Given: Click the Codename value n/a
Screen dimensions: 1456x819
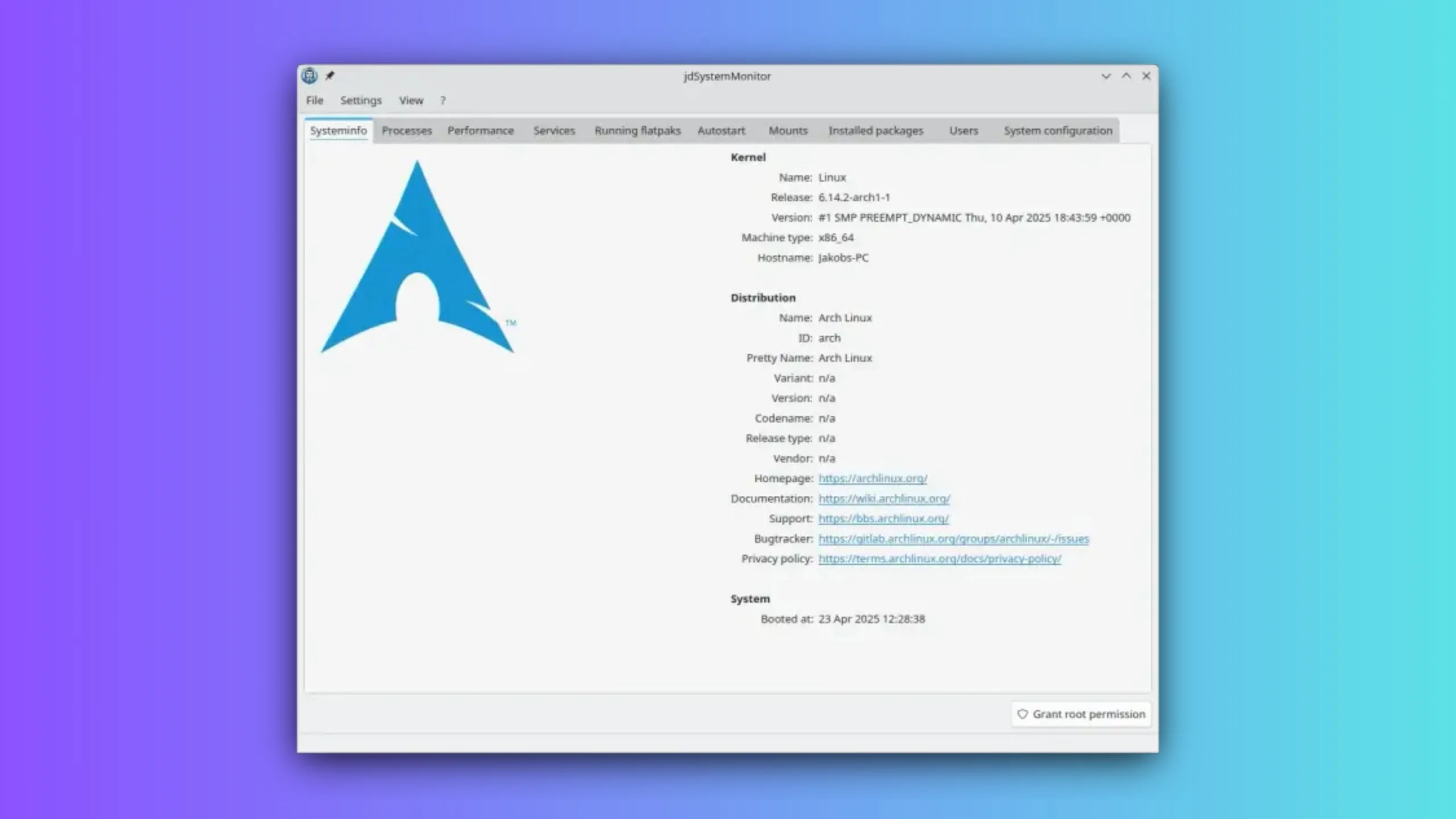Looking at the screenshot, I should pyautogui.click(x=826, y=418).
